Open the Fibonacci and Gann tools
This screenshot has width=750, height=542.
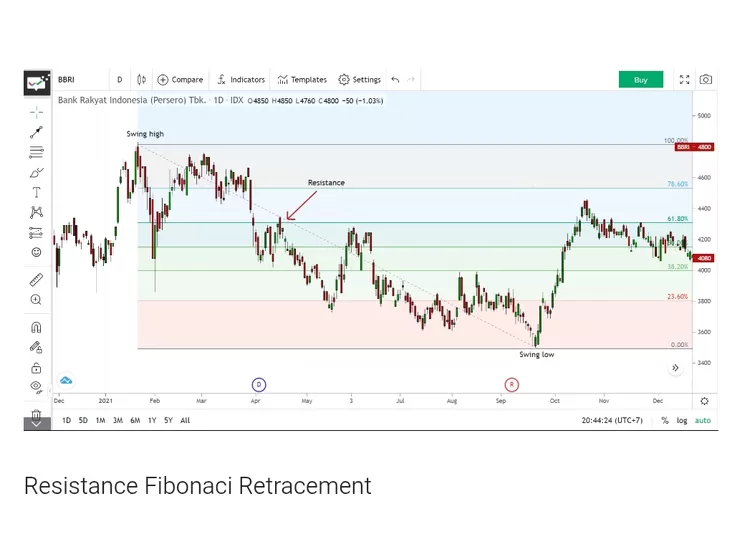pos(36,152)
